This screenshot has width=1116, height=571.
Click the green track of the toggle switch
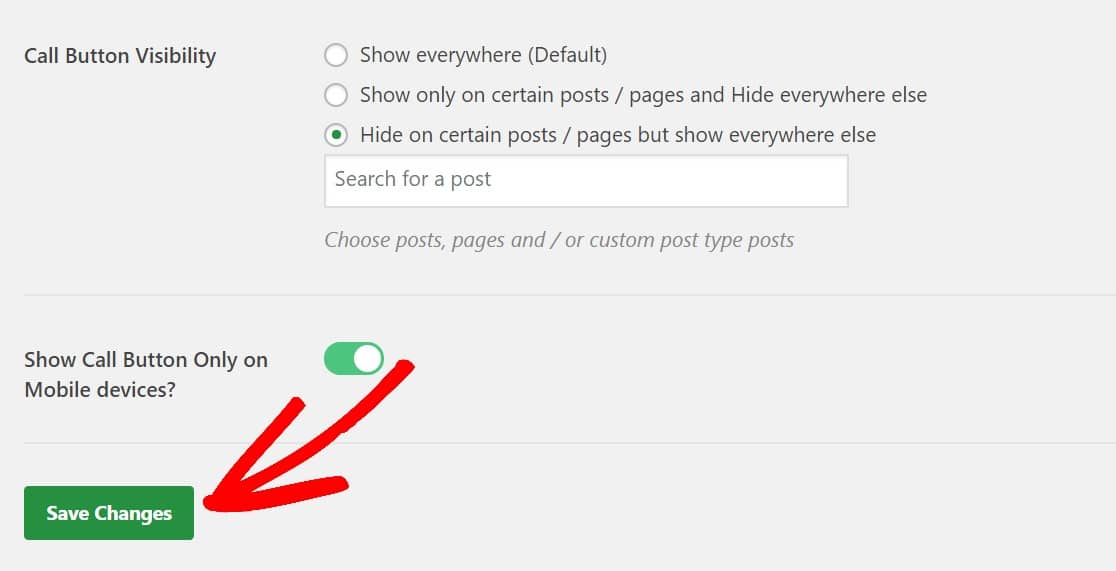coord(337,359)
